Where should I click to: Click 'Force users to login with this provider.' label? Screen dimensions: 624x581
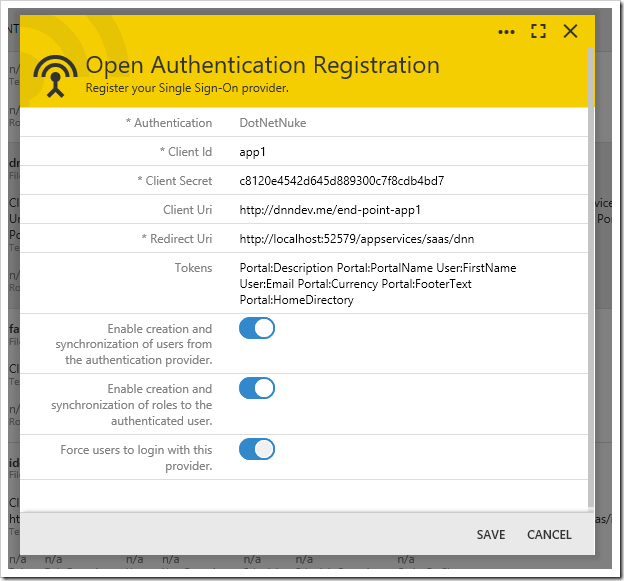[136, 458]
